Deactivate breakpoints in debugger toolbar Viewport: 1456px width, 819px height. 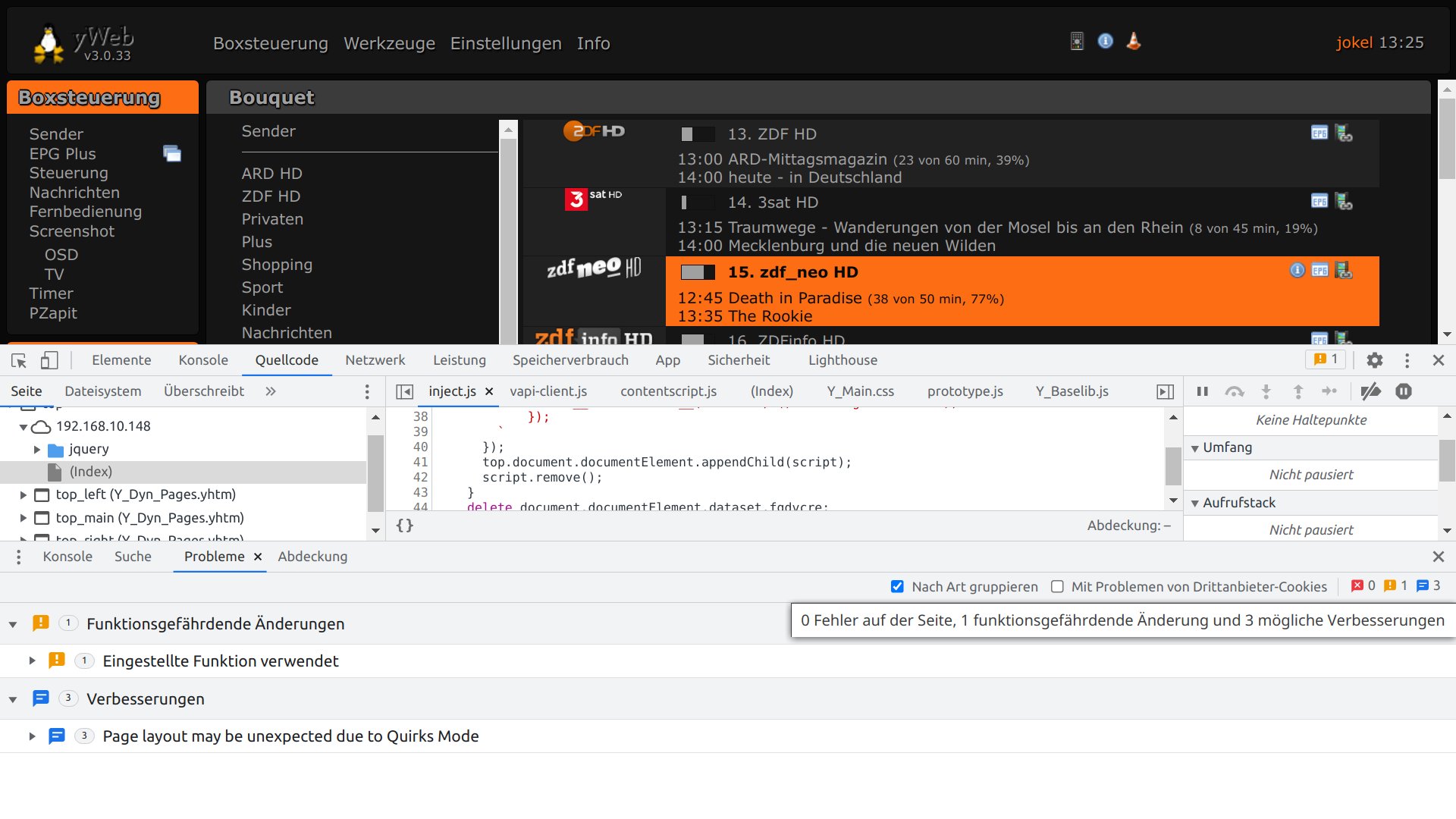coord(1370,391)
